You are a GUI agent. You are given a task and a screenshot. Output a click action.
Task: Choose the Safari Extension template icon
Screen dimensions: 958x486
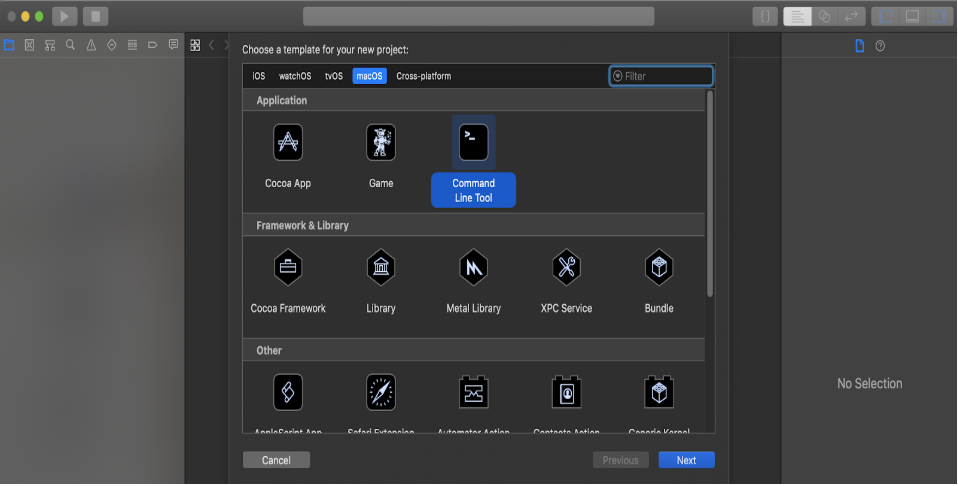[381, 392]
